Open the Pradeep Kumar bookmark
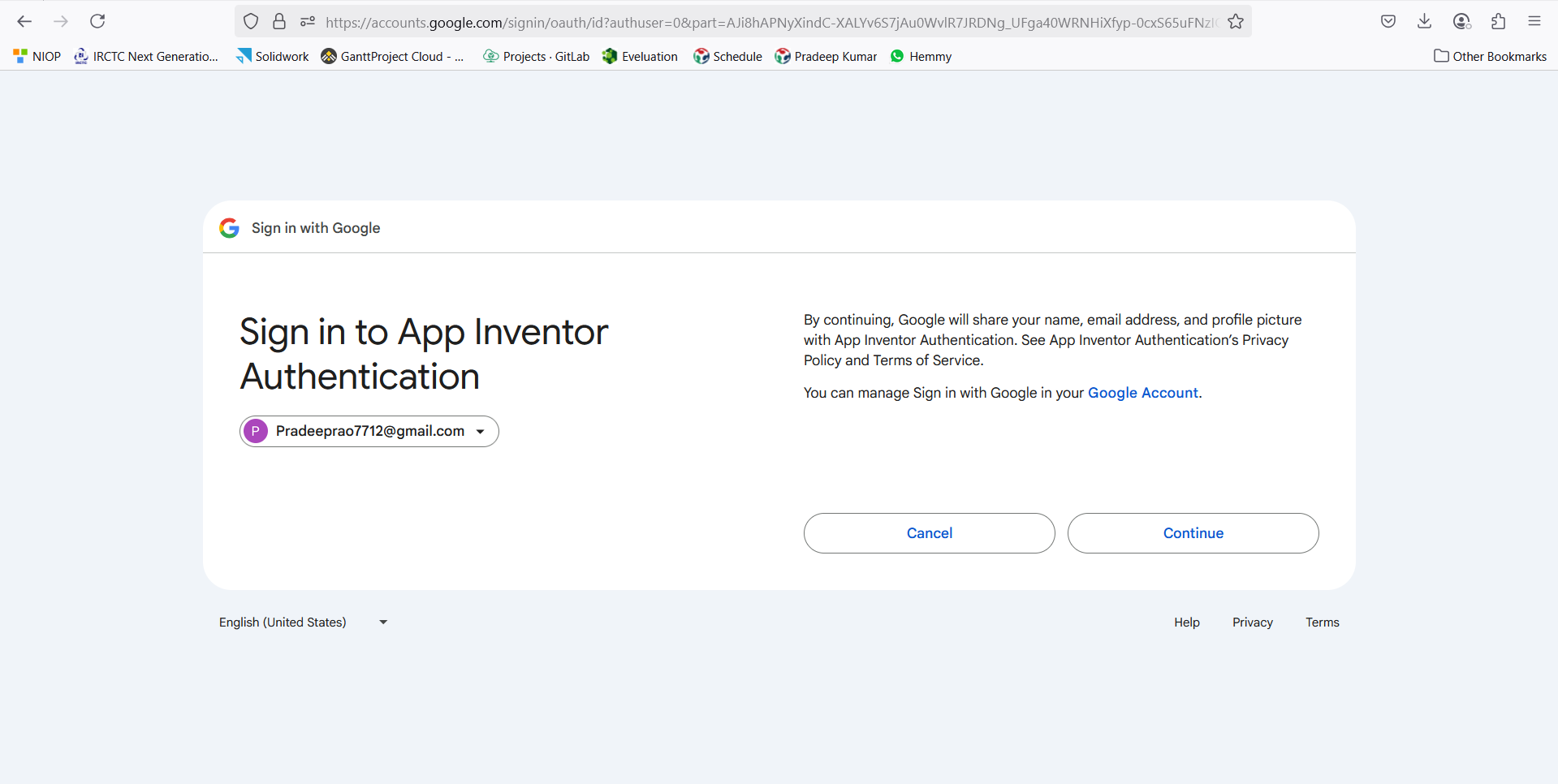The image size is (1558, 784). [x=826, y=56]
